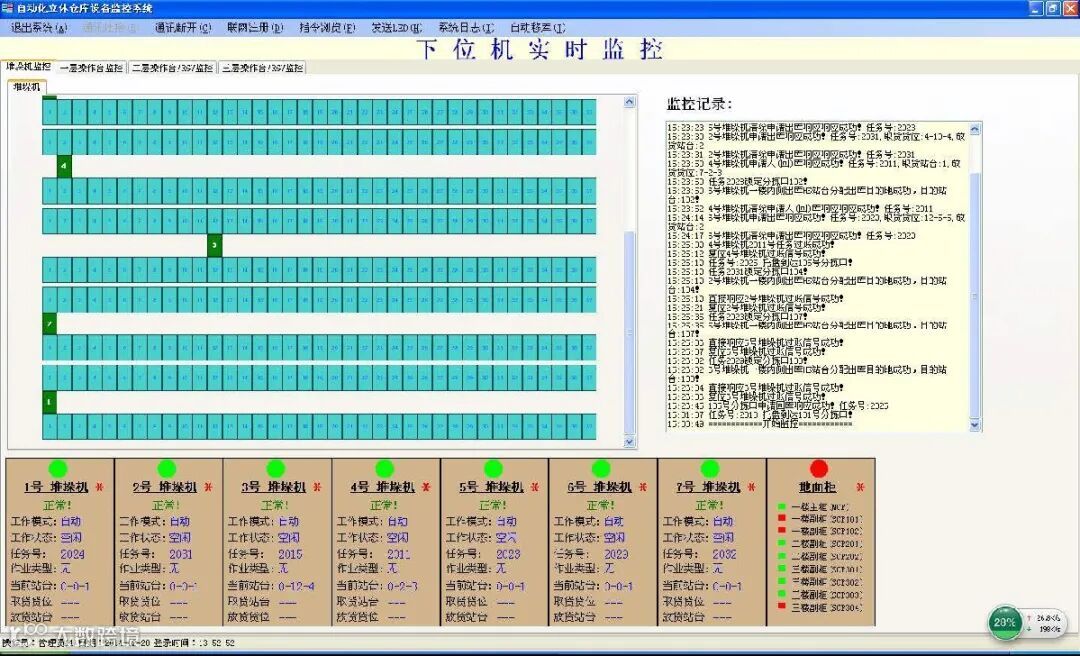Click the green indicator for cabinet SCP302
The image size is (1080, 656).
pyautogui.click(x=782, y=582)
